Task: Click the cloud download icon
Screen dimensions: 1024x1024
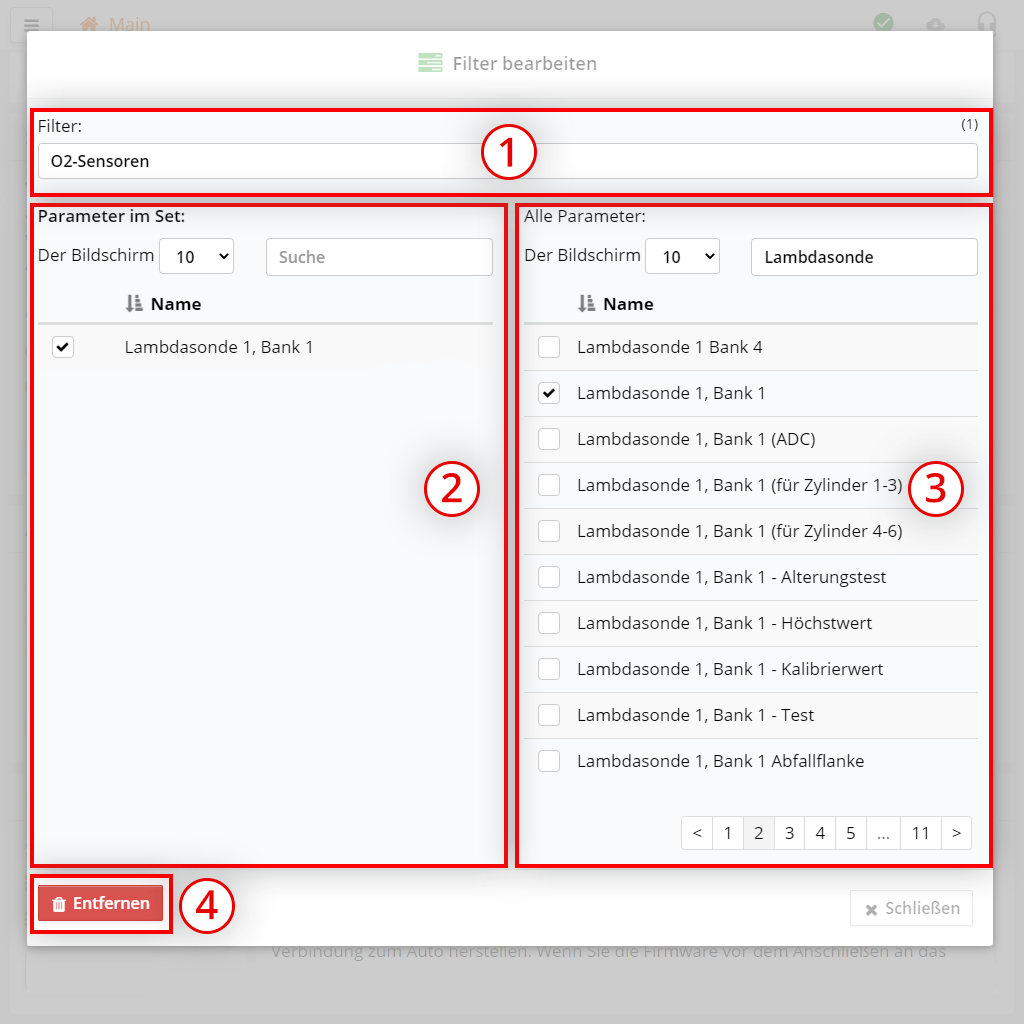Action: [935, 24]
